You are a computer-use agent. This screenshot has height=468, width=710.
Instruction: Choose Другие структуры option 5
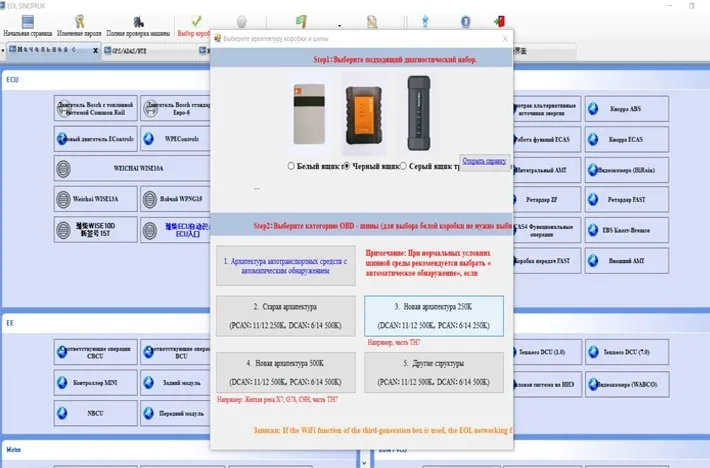[433, 372]
